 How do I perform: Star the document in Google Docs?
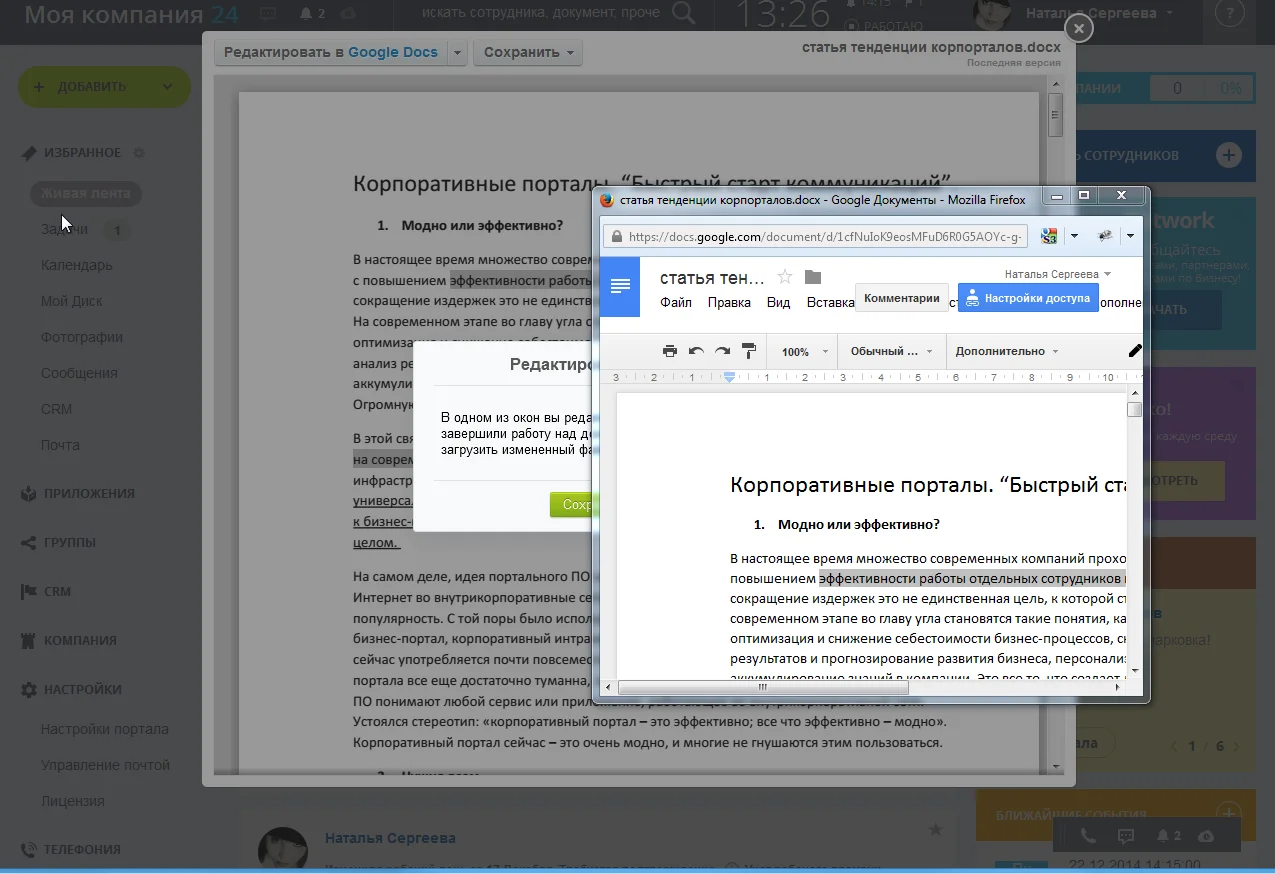pos(785,277)
